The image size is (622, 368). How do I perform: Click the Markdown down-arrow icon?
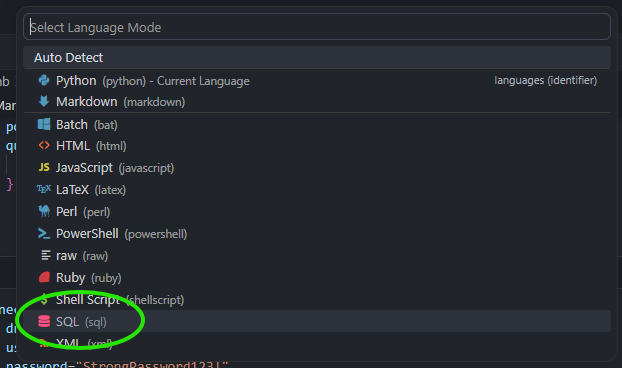[44, 102]
